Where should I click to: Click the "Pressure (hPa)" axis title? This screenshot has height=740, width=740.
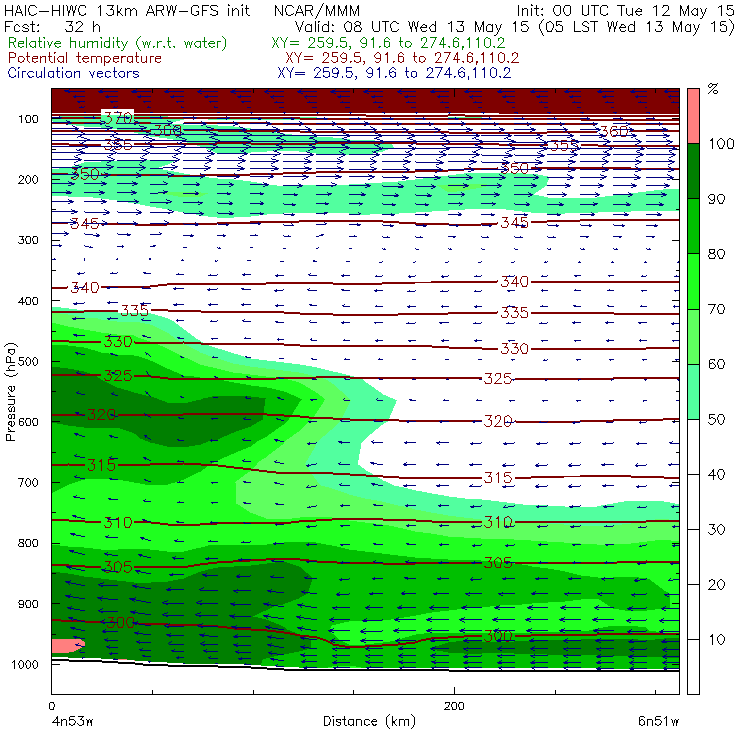coord(11,392)
